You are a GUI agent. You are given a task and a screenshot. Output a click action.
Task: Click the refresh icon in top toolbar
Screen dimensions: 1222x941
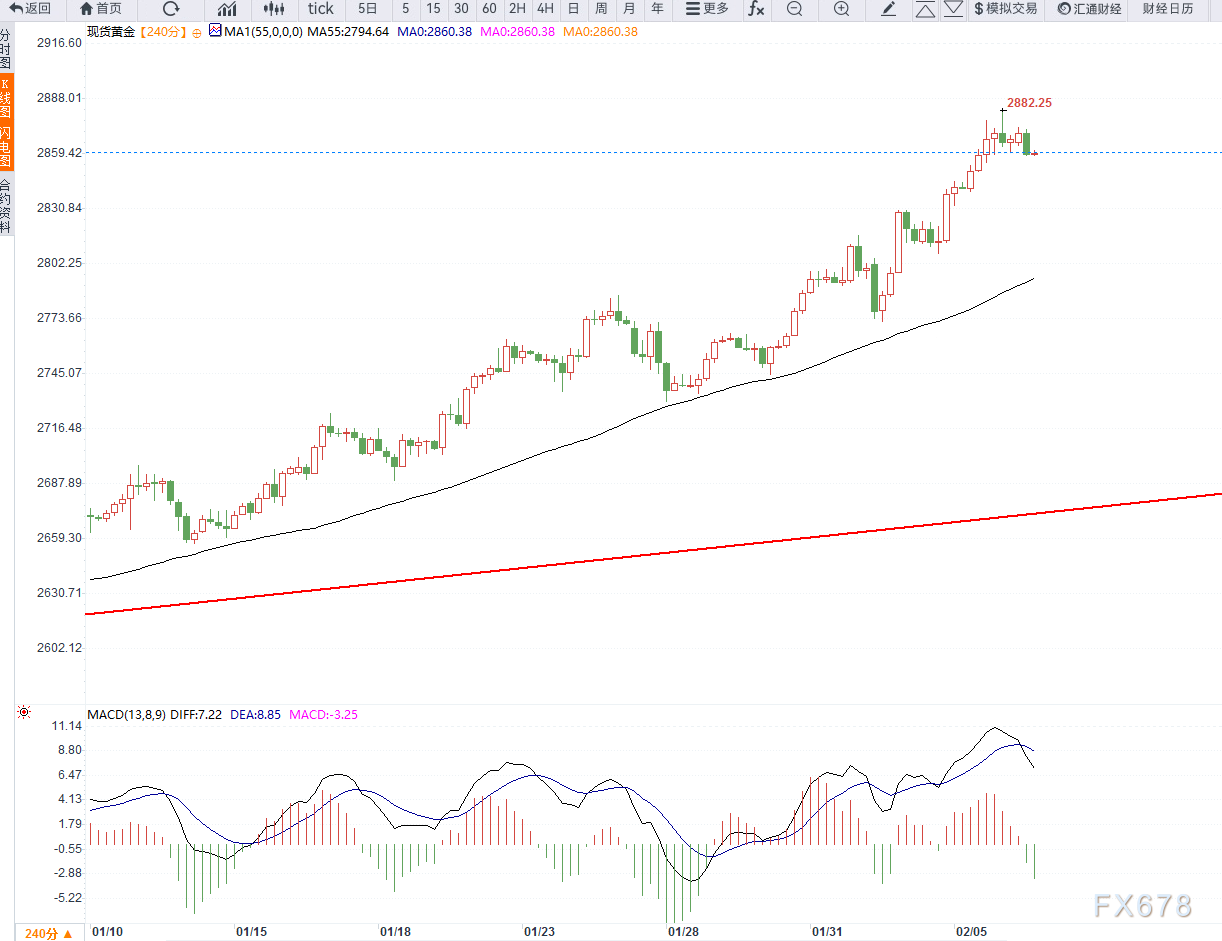(x=171, y=9)
